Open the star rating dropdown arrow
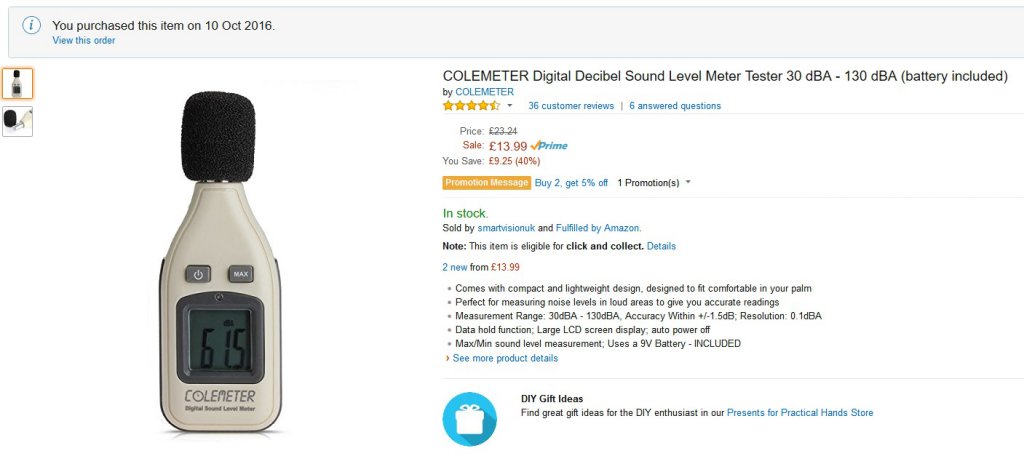 pos(510,105)
